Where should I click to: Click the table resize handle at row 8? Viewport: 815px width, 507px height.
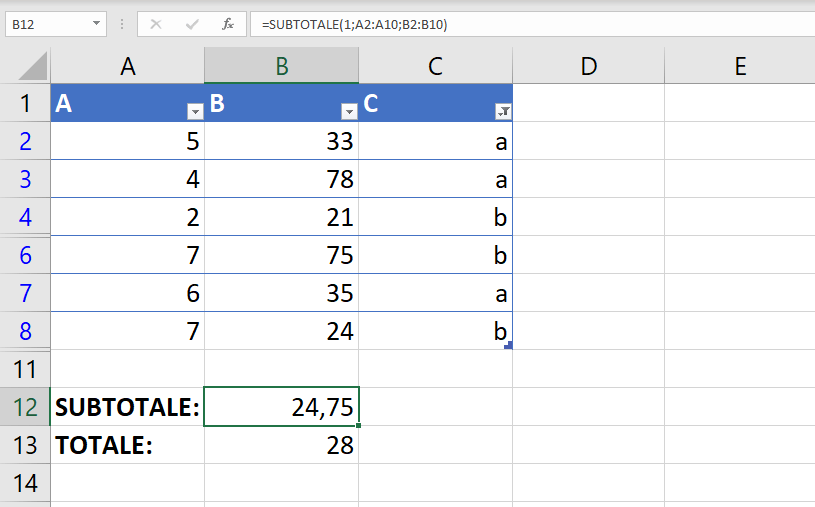point(509,345)
